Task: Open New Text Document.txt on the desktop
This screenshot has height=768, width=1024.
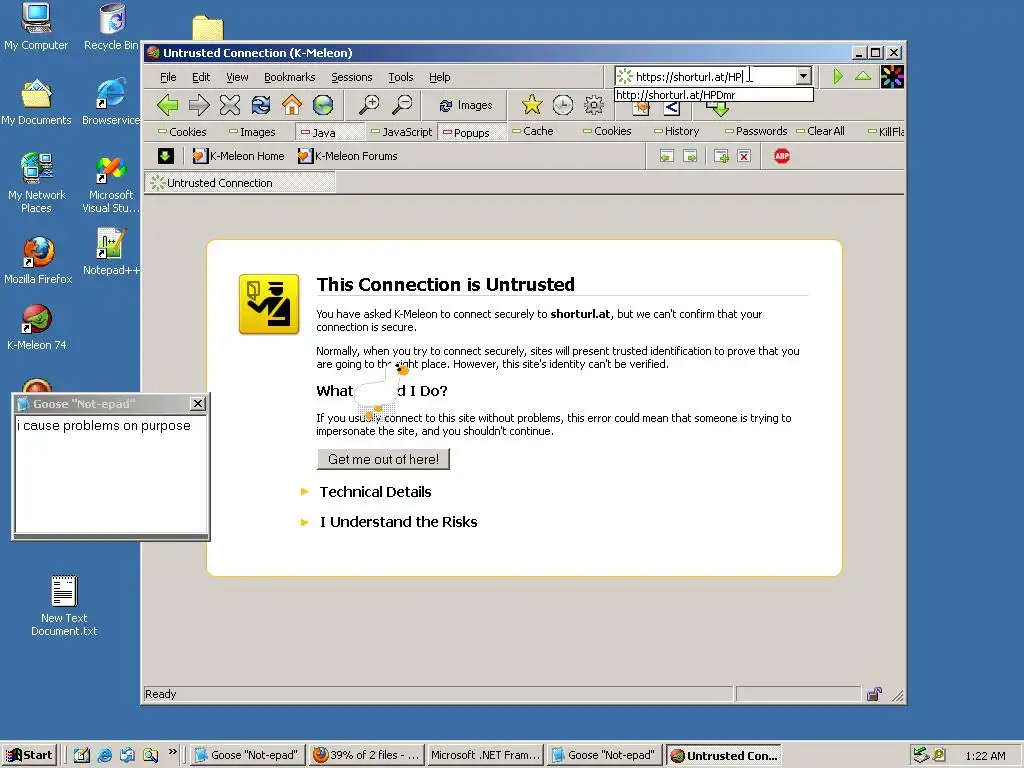Action: coord(64,605)
